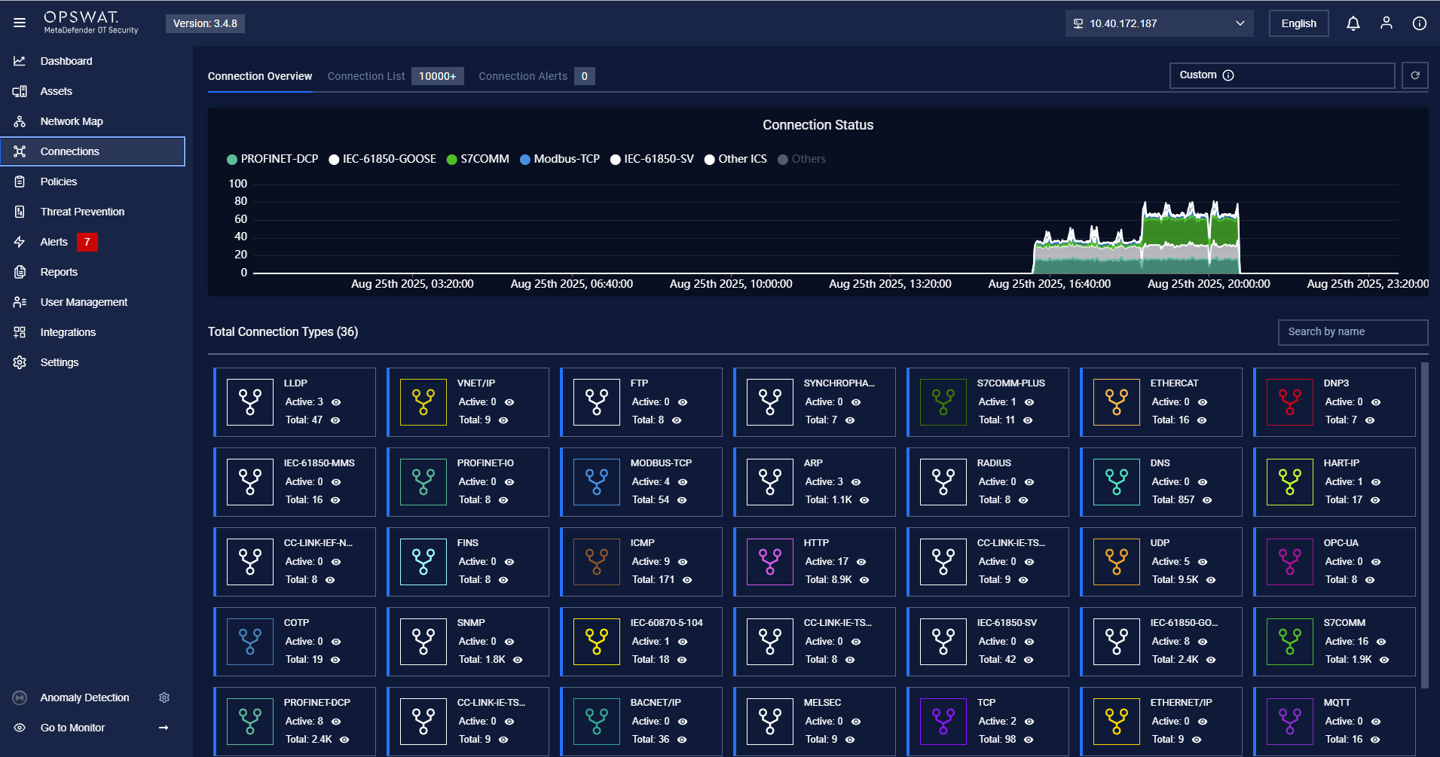Viewport: 1440px width, 757px height.
Task: Click the connection types vertical scrollbar
Action: click(x=1425, y=525)
